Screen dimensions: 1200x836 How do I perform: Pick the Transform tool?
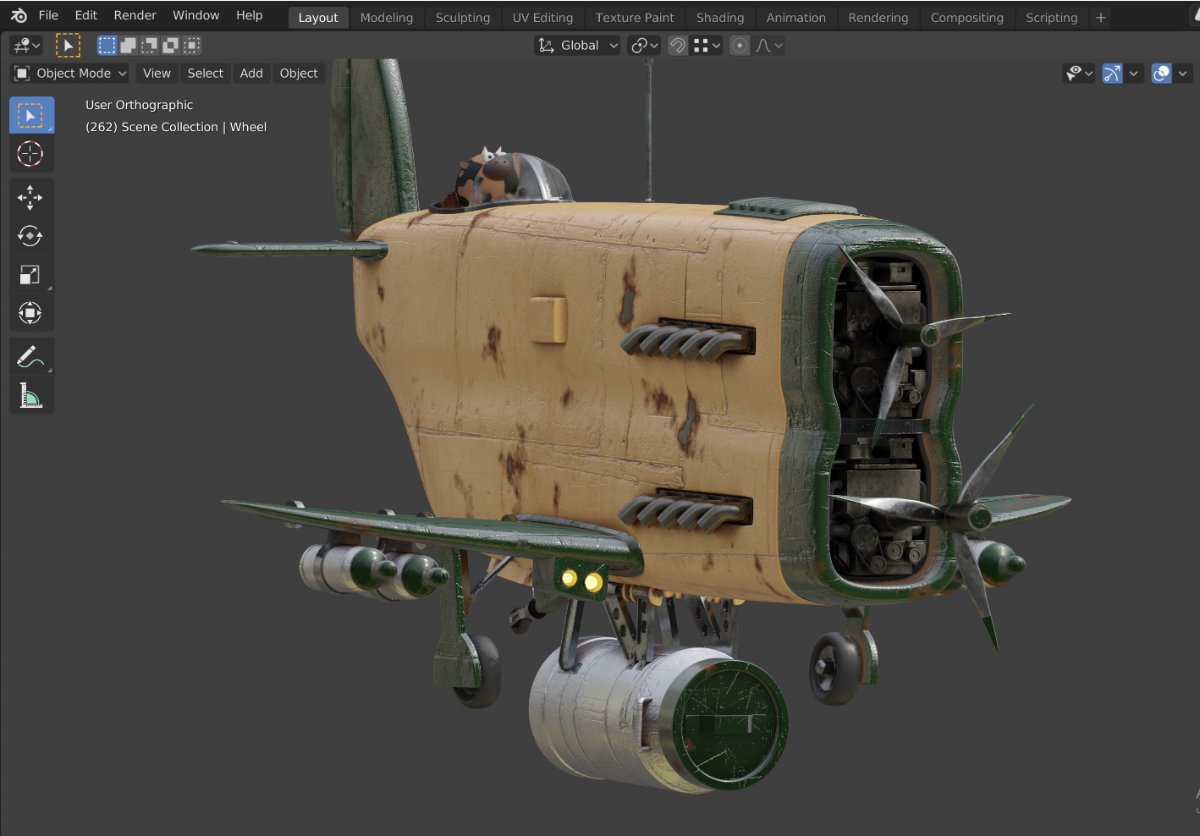[x=31, y=314]
